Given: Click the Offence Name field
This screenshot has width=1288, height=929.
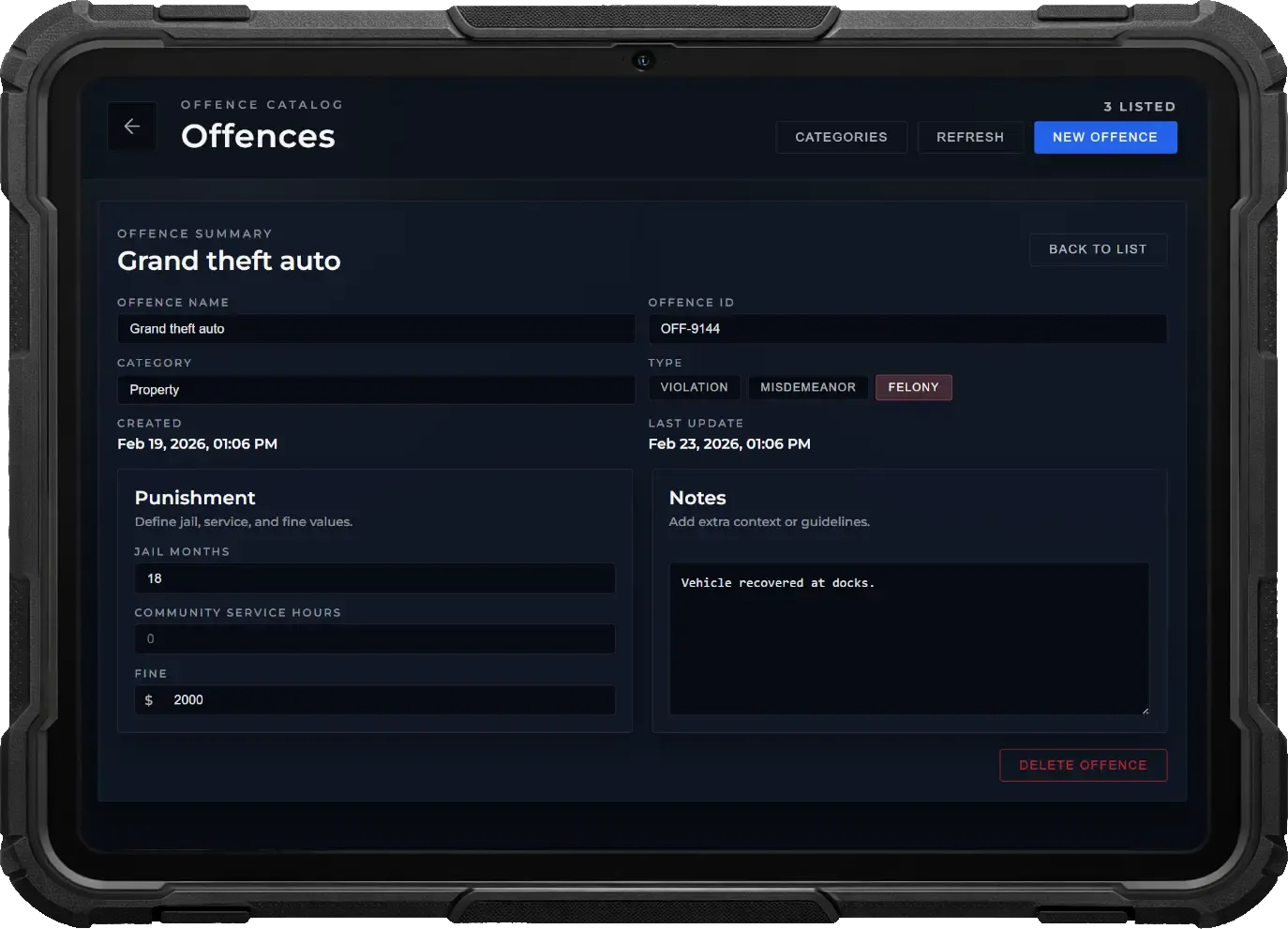Looking at the screenshot, I should click(x=375, y=329).
